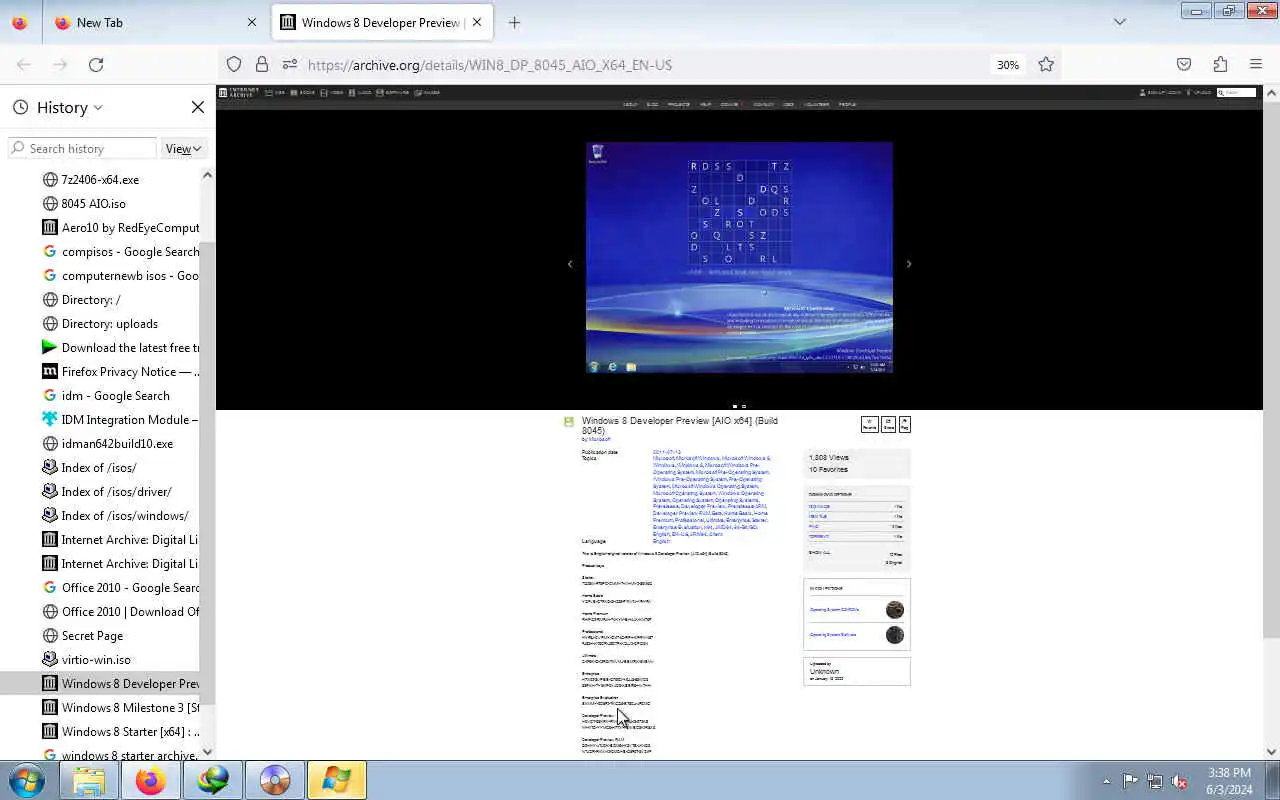Open the disc application on the taskbar
This screenshot has width=1280, height=800.
(275, 780)
